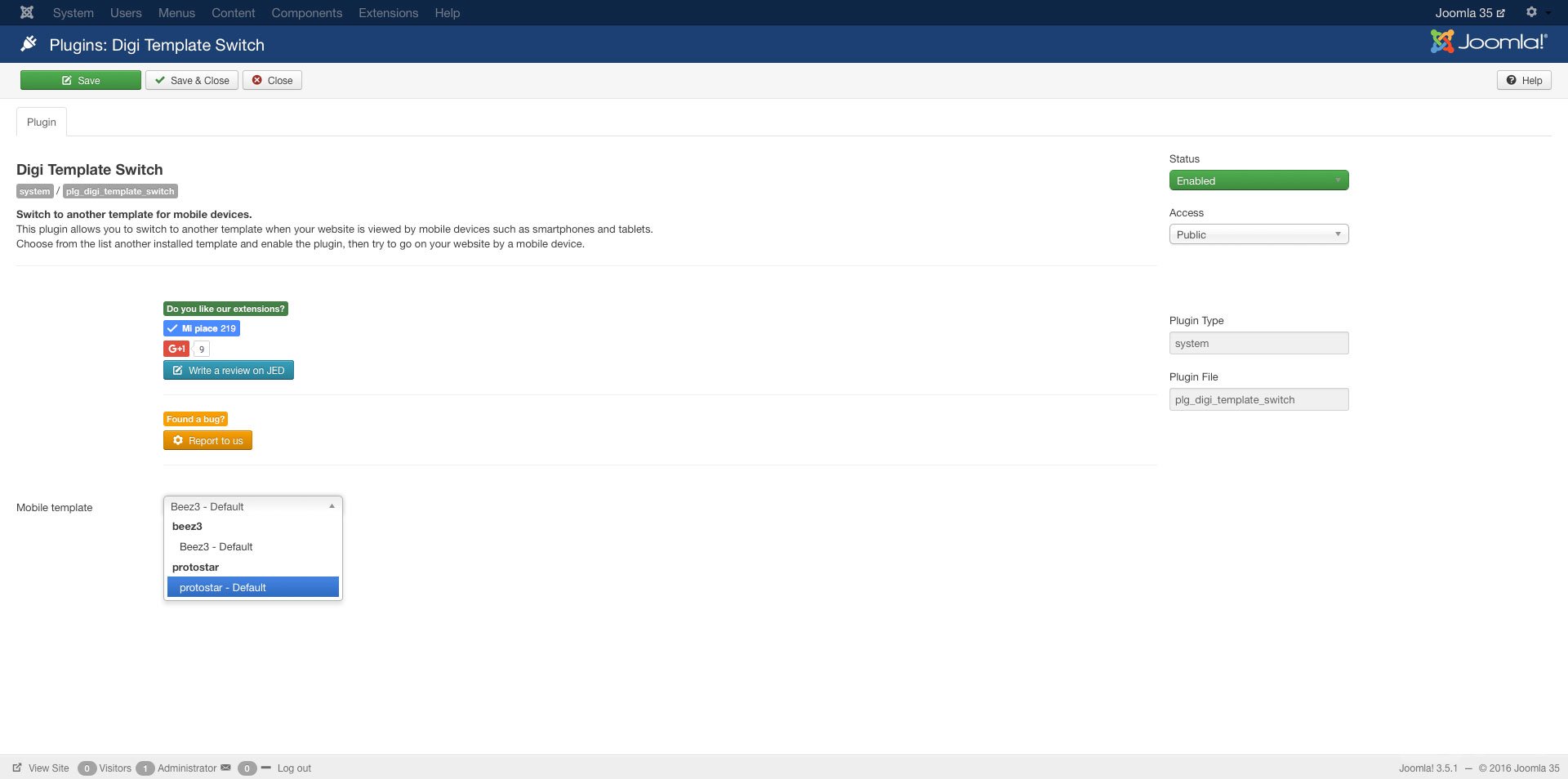Click the Administrator count badge
Viewport: 1568px width, 779px height.
coord(145,768)
